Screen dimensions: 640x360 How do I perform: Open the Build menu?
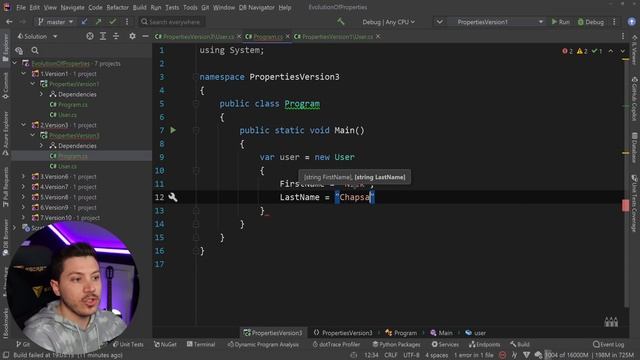[140, 7]
